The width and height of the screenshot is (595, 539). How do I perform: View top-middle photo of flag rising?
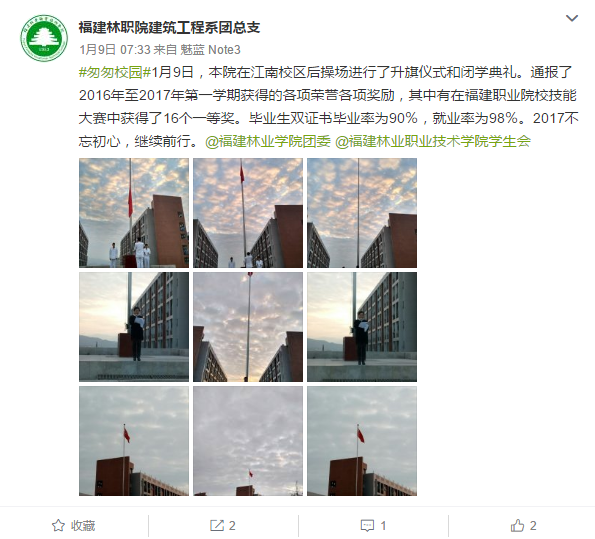(248, 213)
